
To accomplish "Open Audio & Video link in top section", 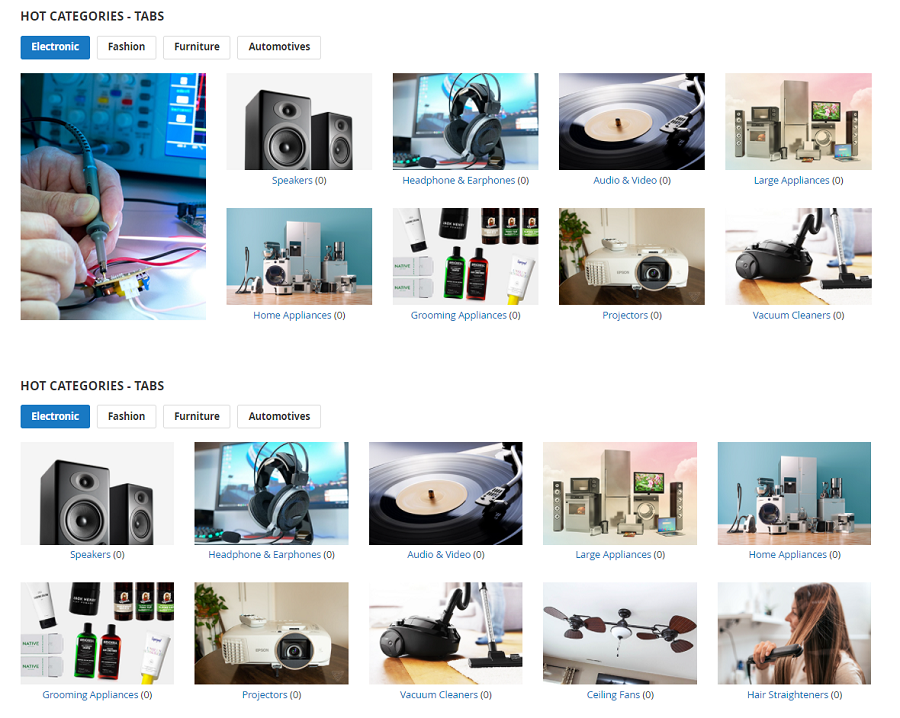I will [x=625, y=180].
